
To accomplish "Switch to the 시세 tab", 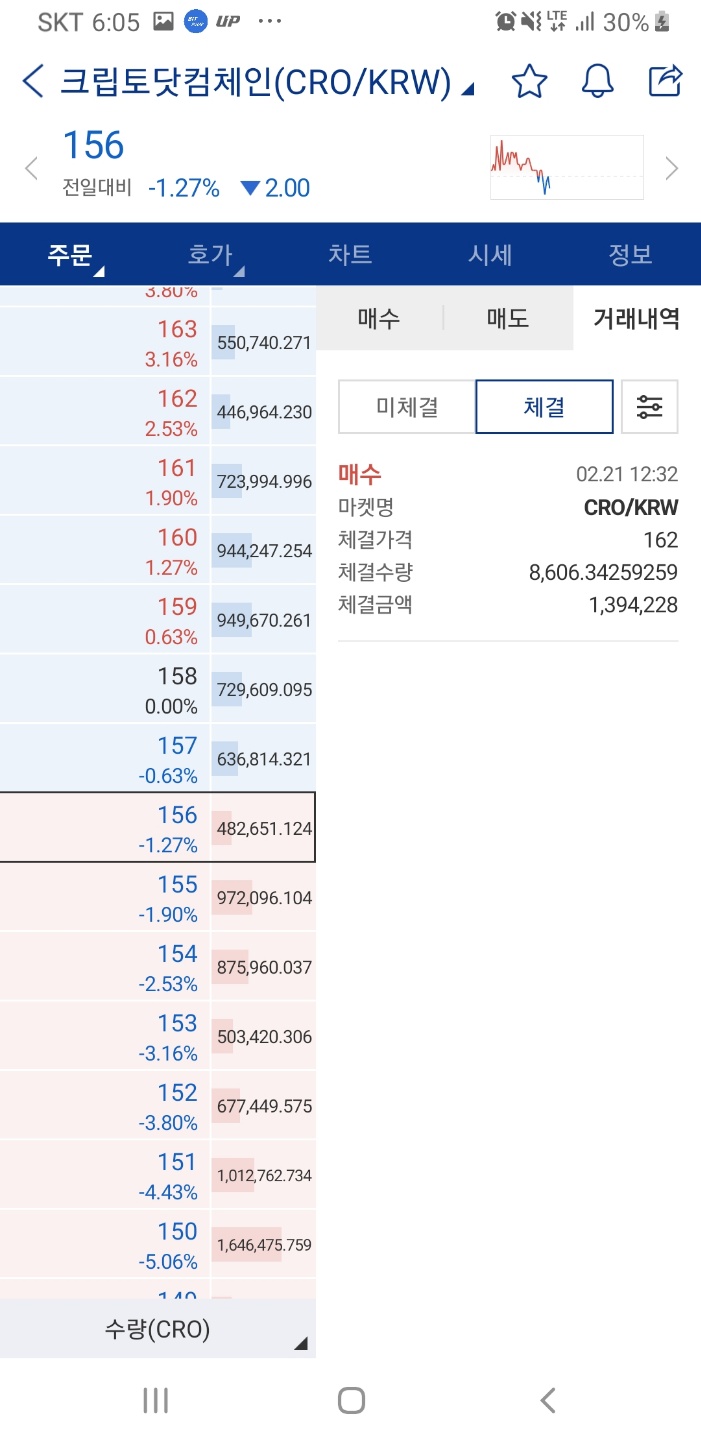I will tap(490, 255).
